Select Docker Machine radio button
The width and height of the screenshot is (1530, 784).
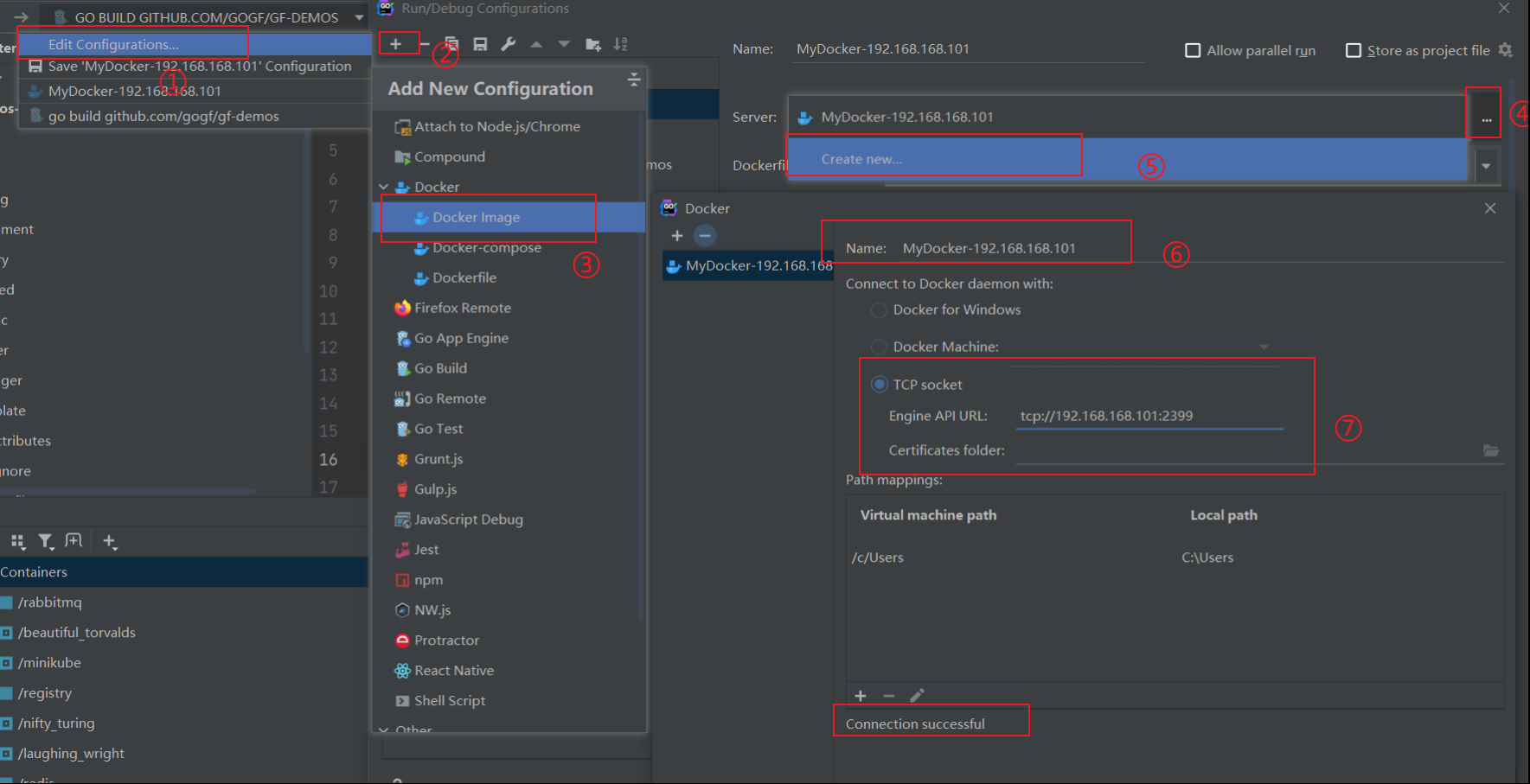point(879,347)
